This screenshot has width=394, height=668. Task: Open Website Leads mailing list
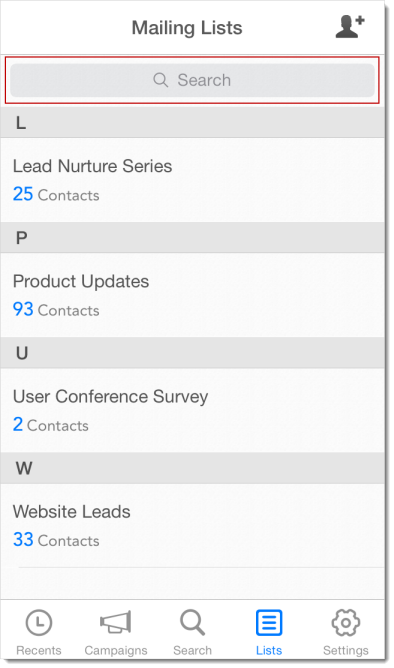[192, 525]
